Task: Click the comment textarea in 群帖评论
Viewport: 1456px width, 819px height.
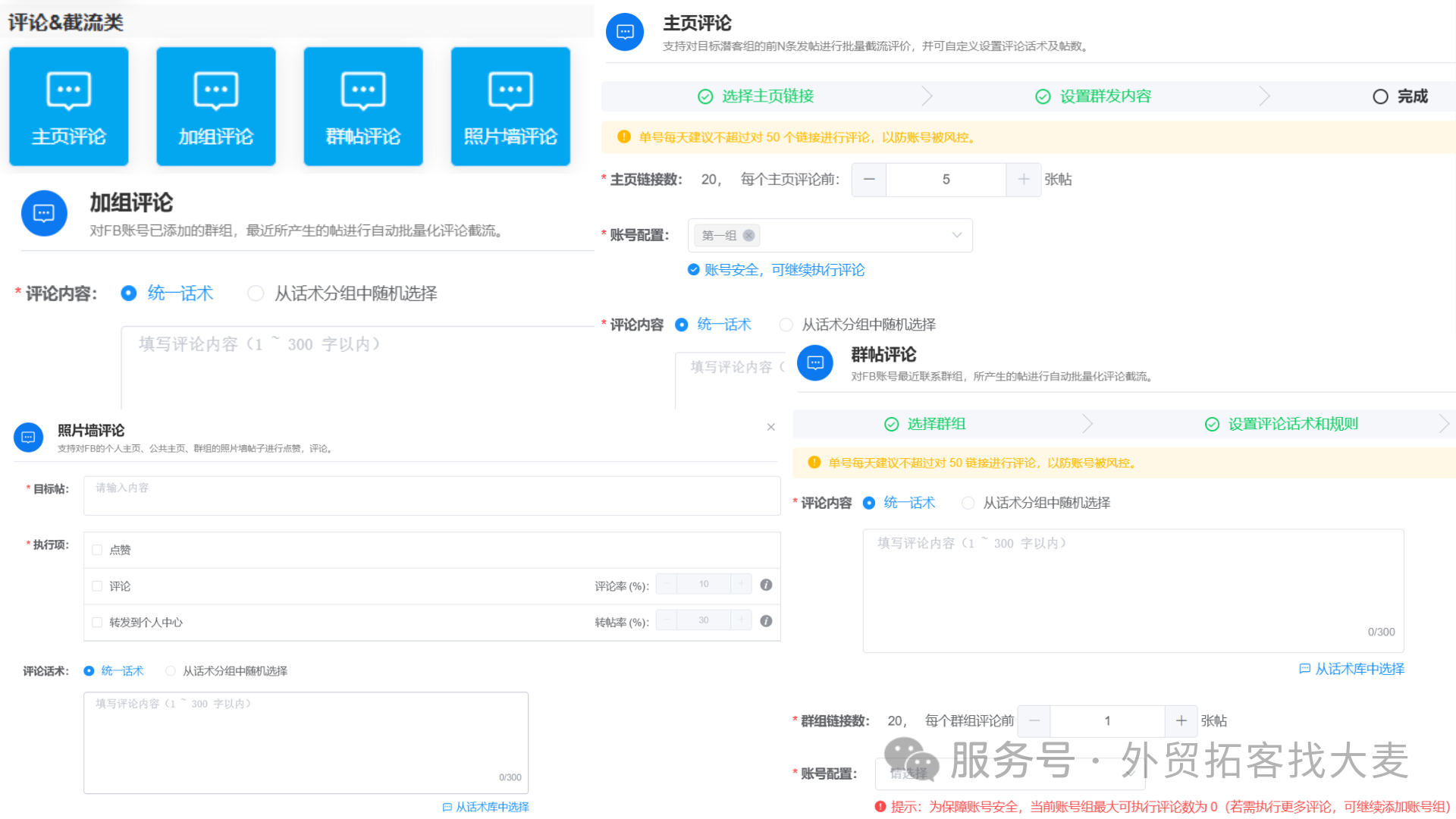Action: (1133, 591)
